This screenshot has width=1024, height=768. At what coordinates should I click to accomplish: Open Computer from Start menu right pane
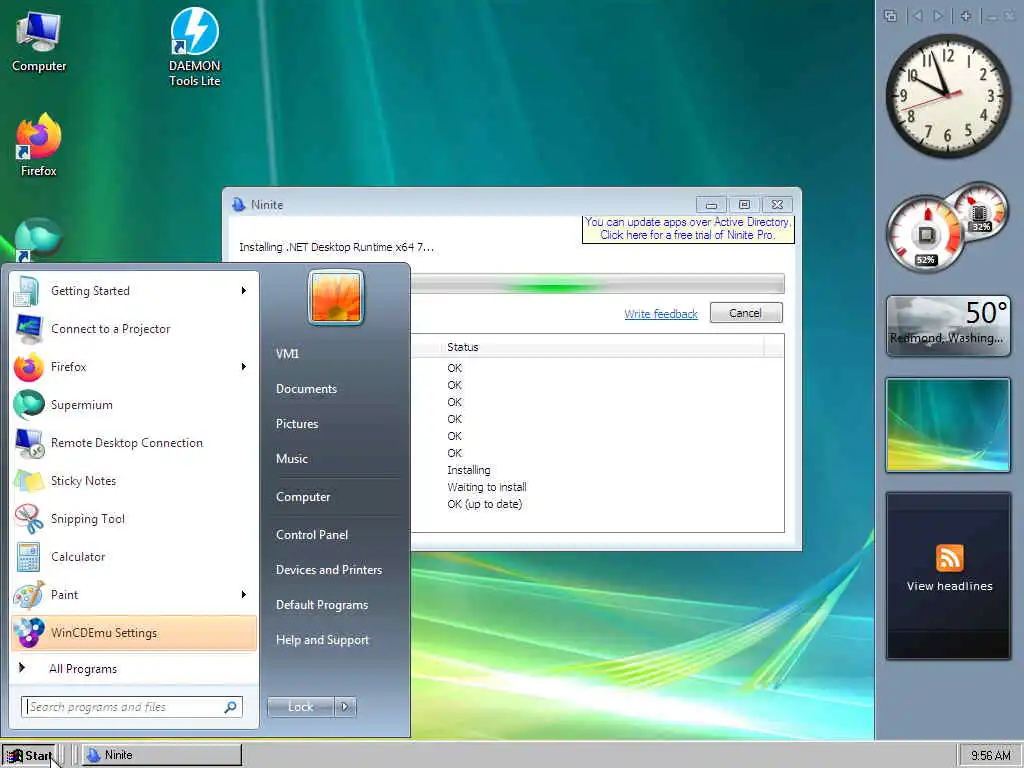[x=302, y=497]
